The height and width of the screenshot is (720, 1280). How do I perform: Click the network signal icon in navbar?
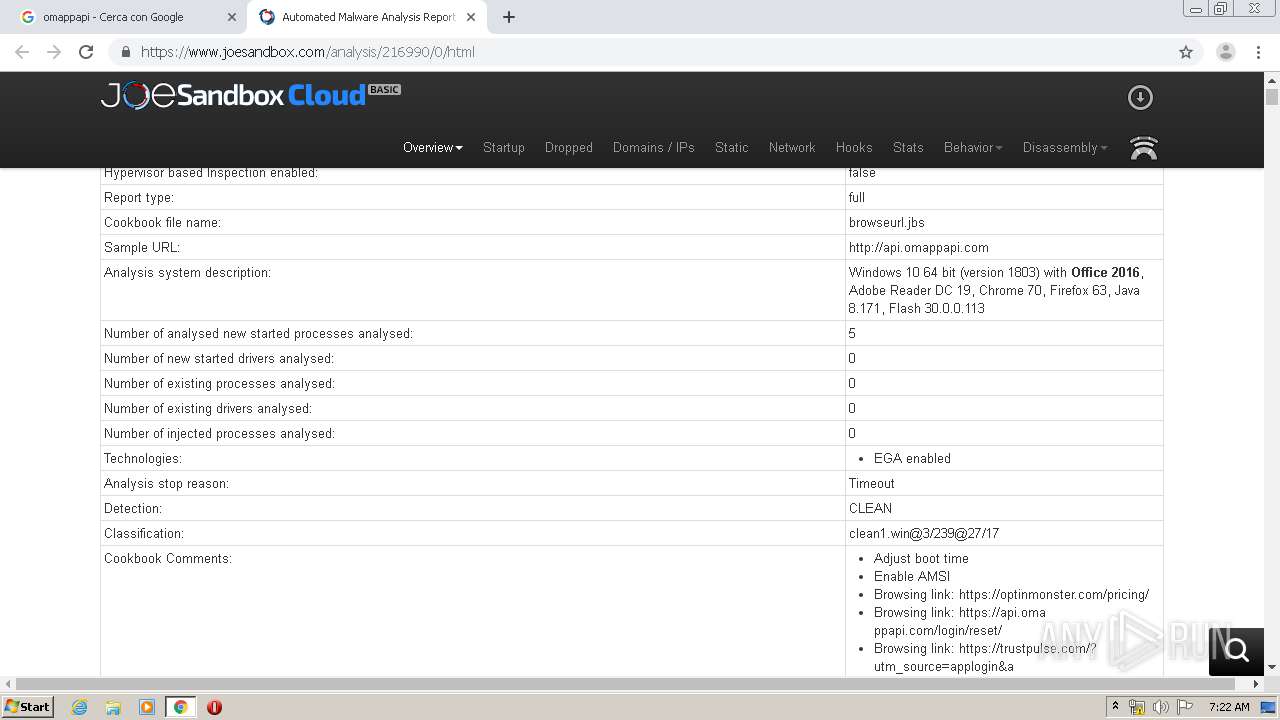(1143, 148)
